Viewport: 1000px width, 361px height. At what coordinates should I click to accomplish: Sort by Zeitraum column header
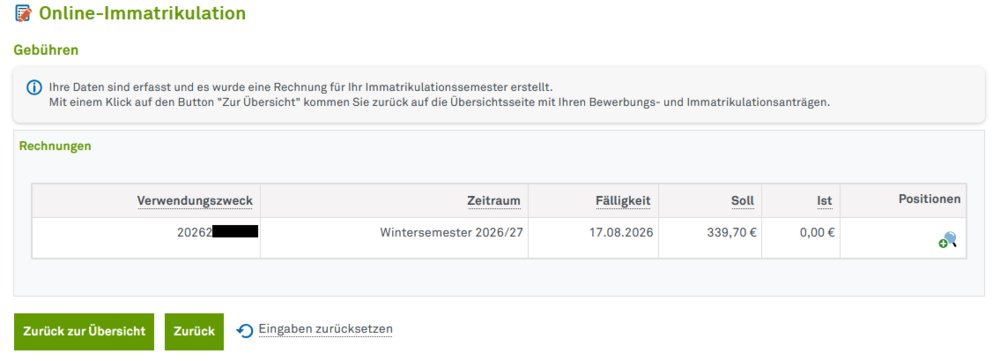pyautogui.click(x=494, y=201)
